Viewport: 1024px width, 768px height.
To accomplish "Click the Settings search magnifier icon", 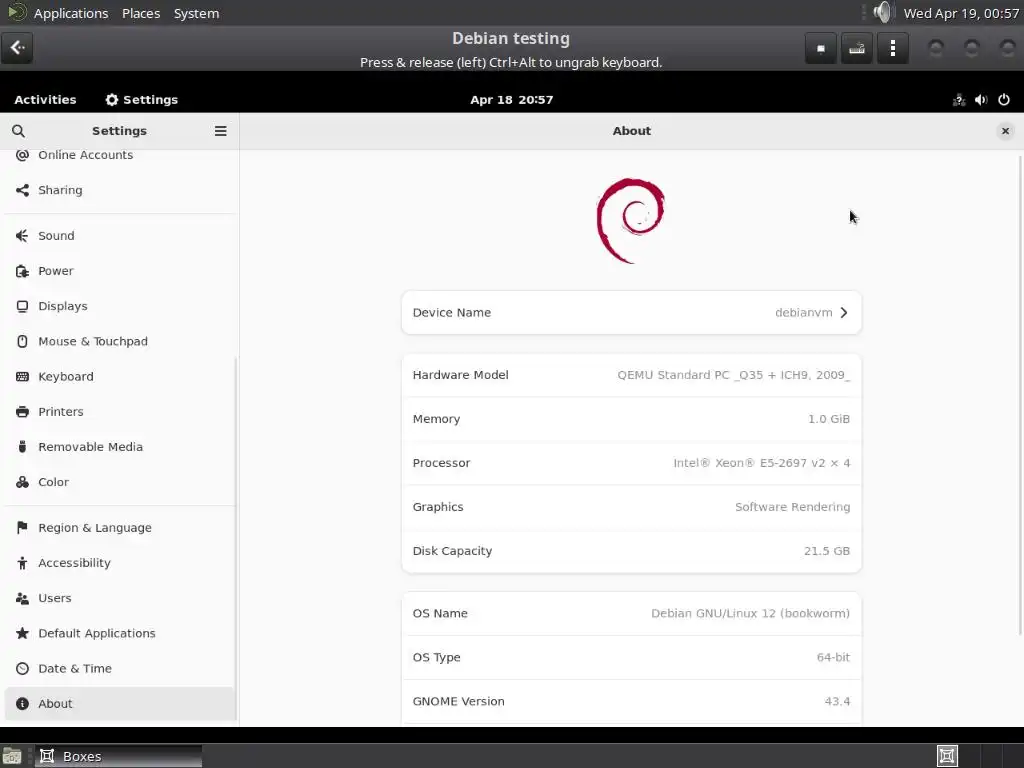I will (x=18, y=131).
